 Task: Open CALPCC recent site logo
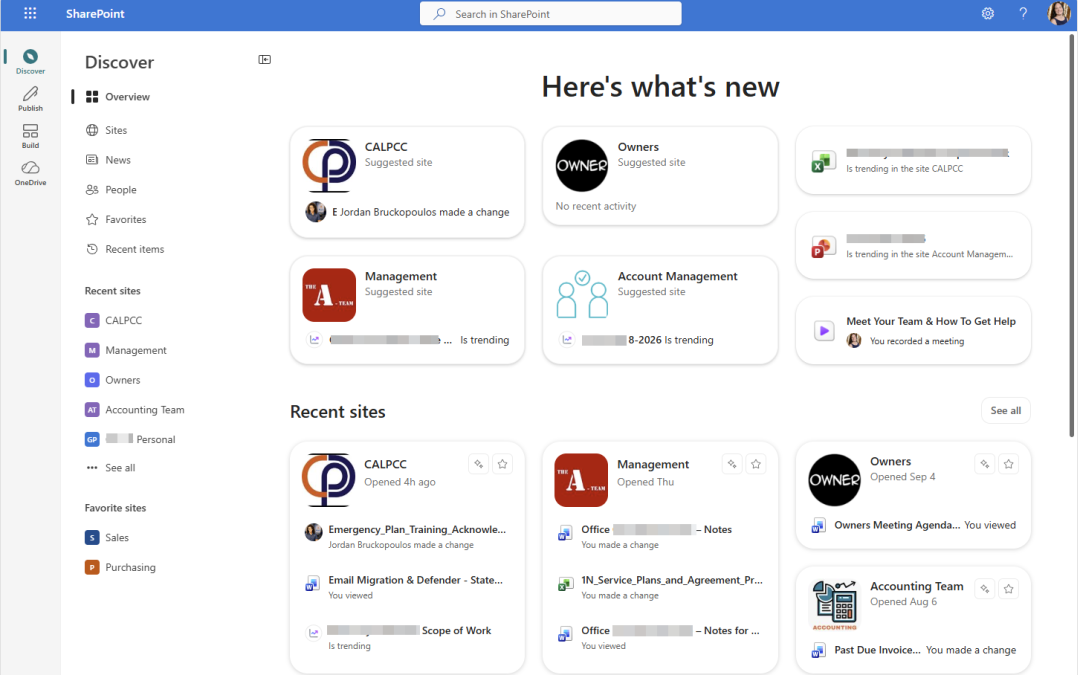(329, 480)
